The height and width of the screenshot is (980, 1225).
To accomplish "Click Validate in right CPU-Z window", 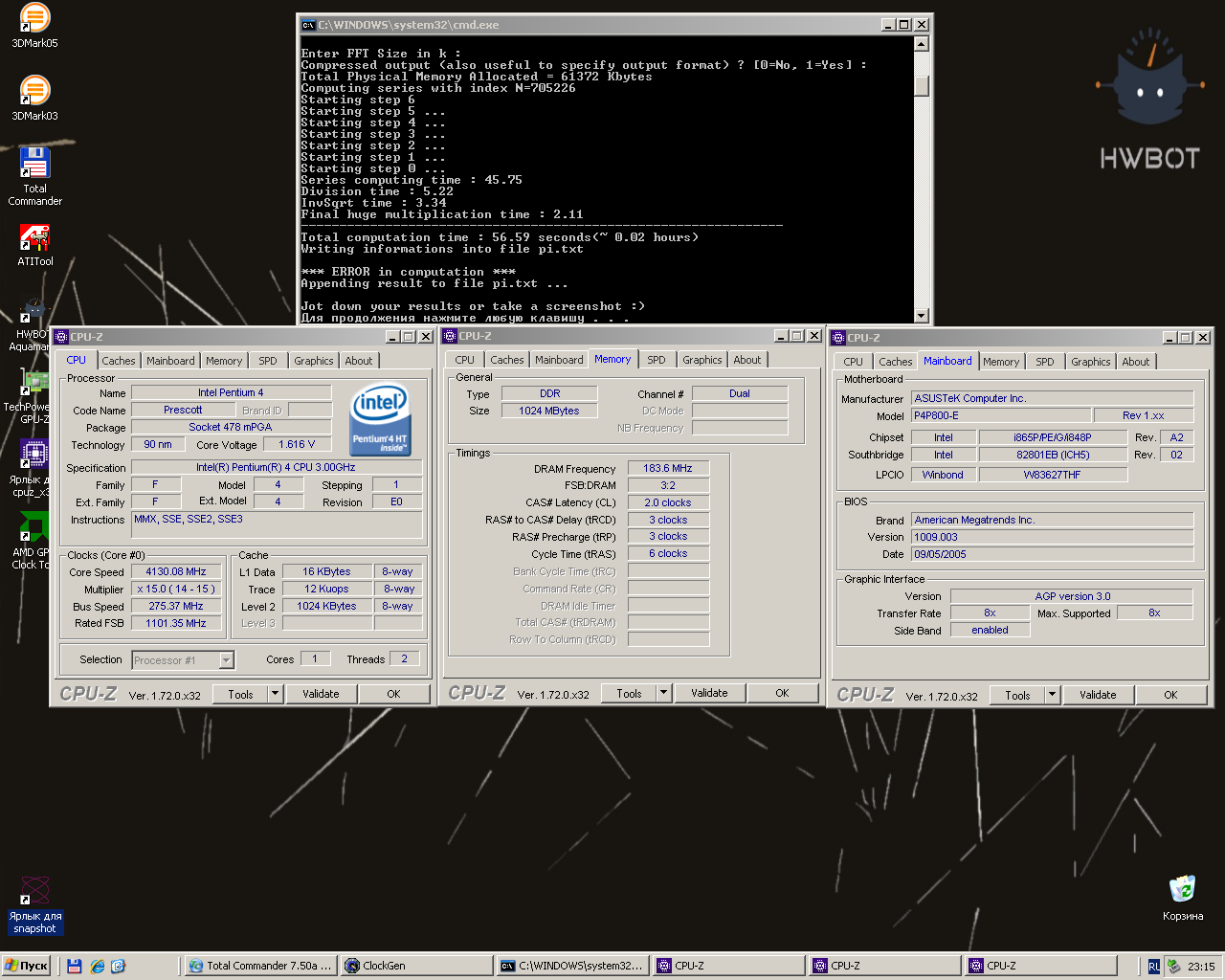I will [1098, 695].
